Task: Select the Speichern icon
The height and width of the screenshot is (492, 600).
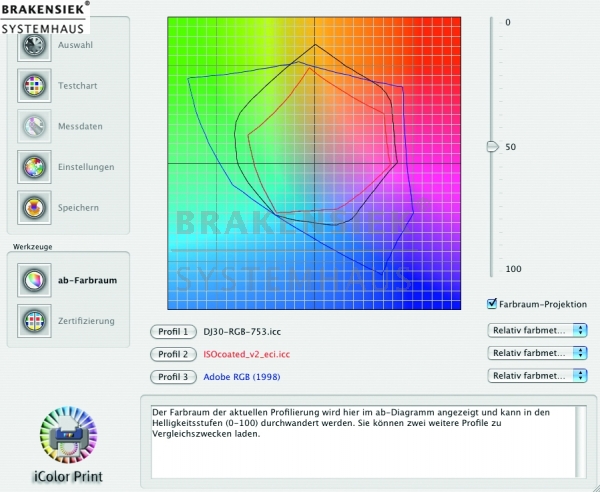Action: click(x=34, y=207)
